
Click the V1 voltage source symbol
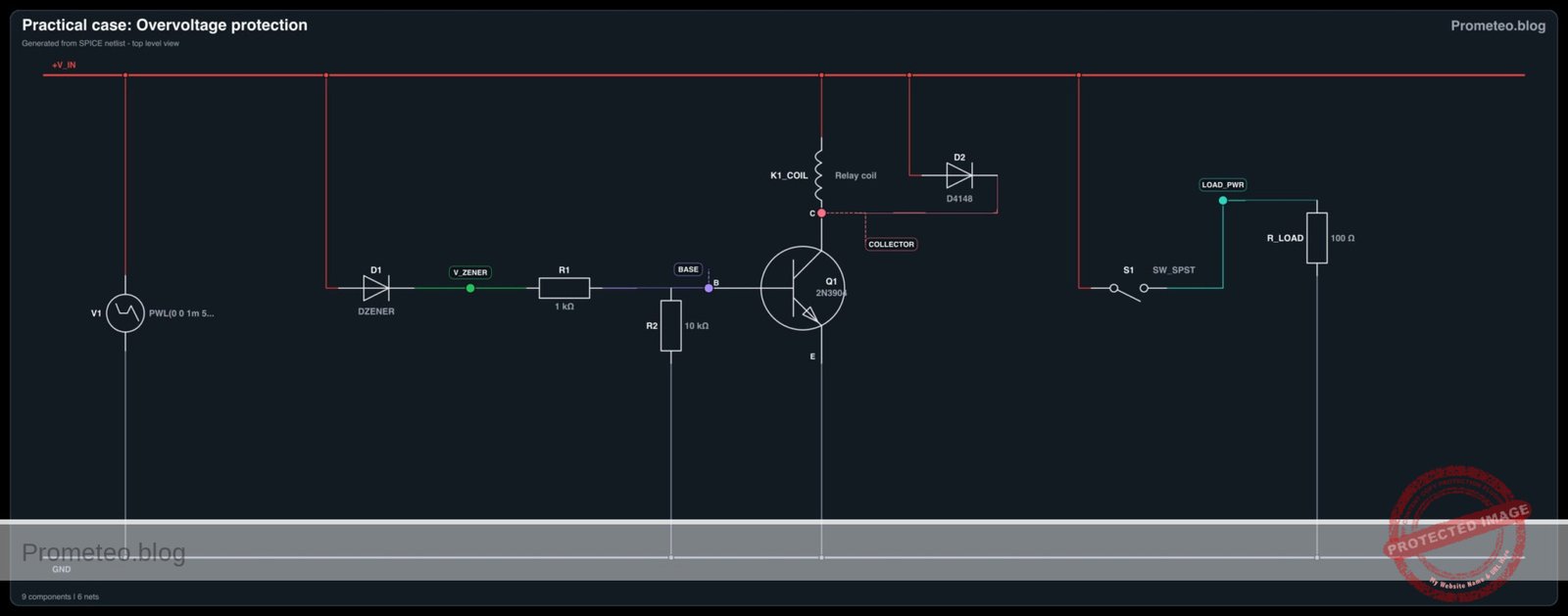click(125, 313)
